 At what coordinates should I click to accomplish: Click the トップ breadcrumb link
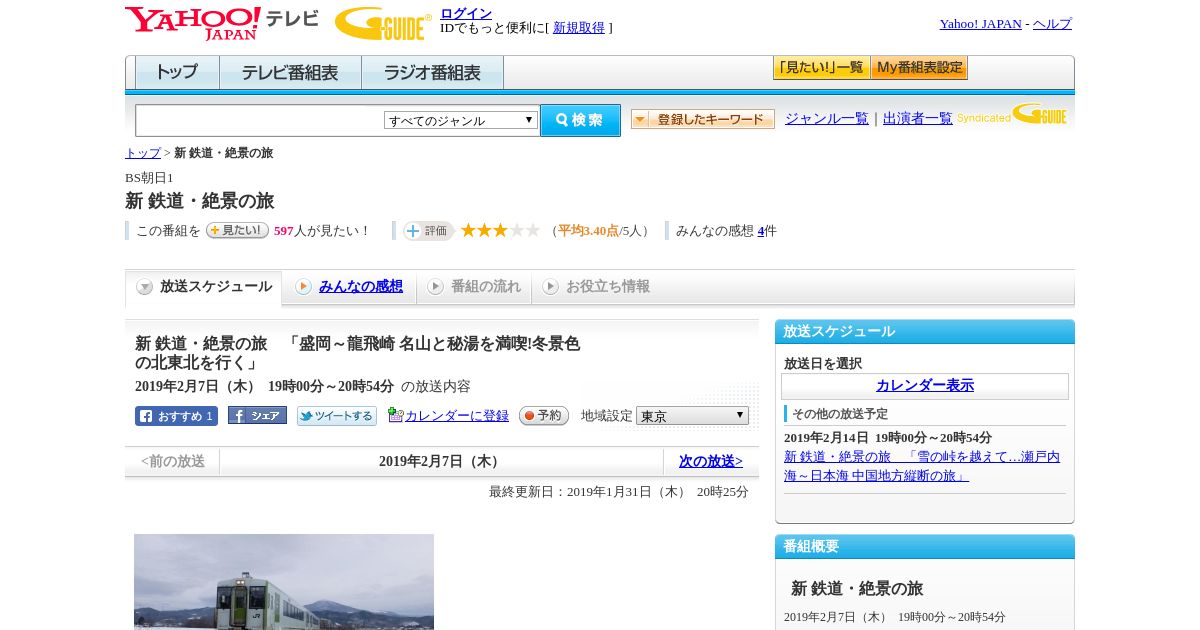tap(143, 153)
